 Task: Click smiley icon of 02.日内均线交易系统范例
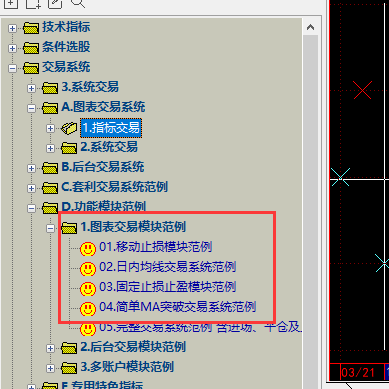tap(88, 269)
